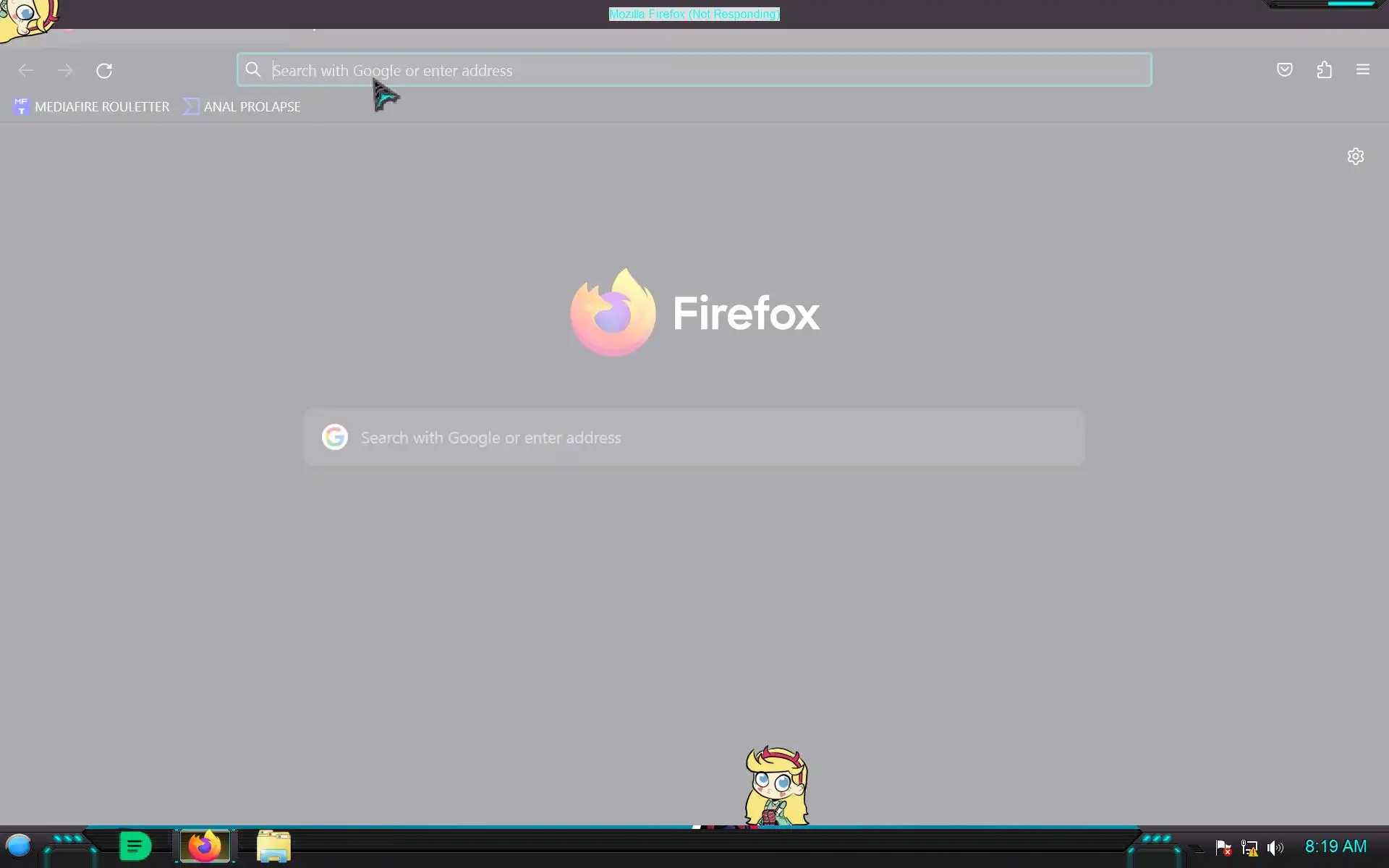
Task: Click the magnifier icon in address bar
Action: click(252, 69)
